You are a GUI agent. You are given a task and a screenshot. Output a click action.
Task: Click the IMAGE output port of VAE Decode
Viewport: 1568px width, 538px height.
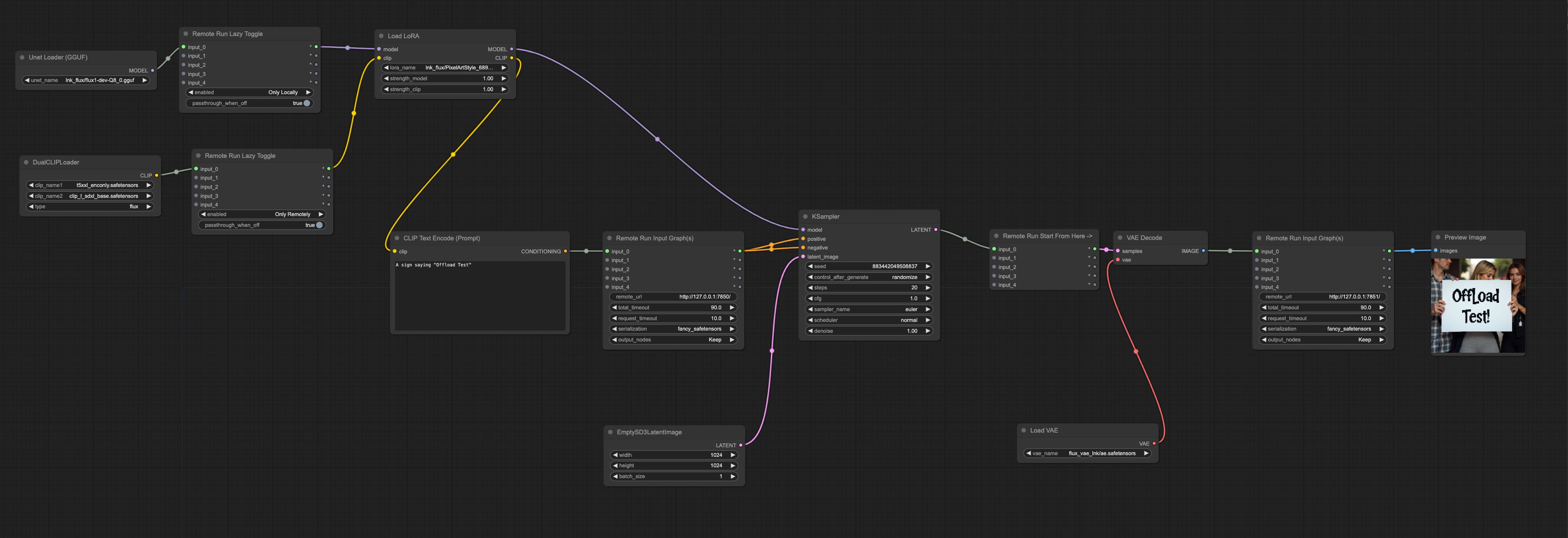coord(1203,251)
